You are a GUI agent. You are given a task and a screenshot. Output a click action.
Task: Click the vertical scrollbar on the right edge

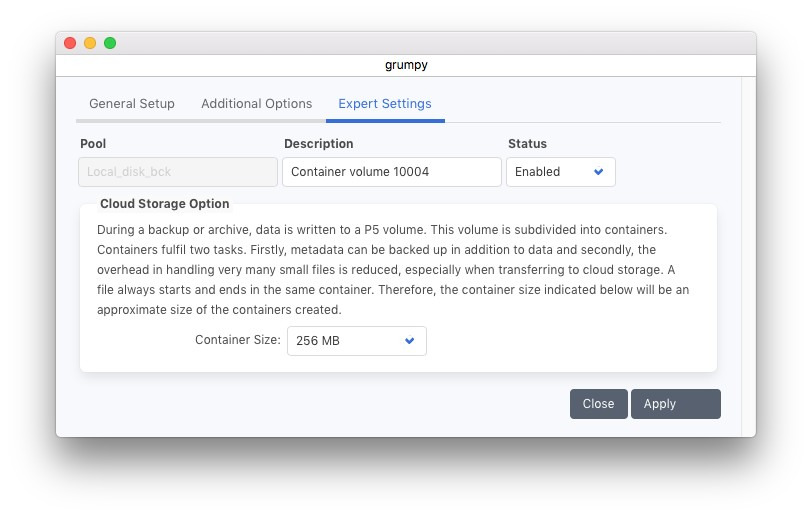[748, 250]
